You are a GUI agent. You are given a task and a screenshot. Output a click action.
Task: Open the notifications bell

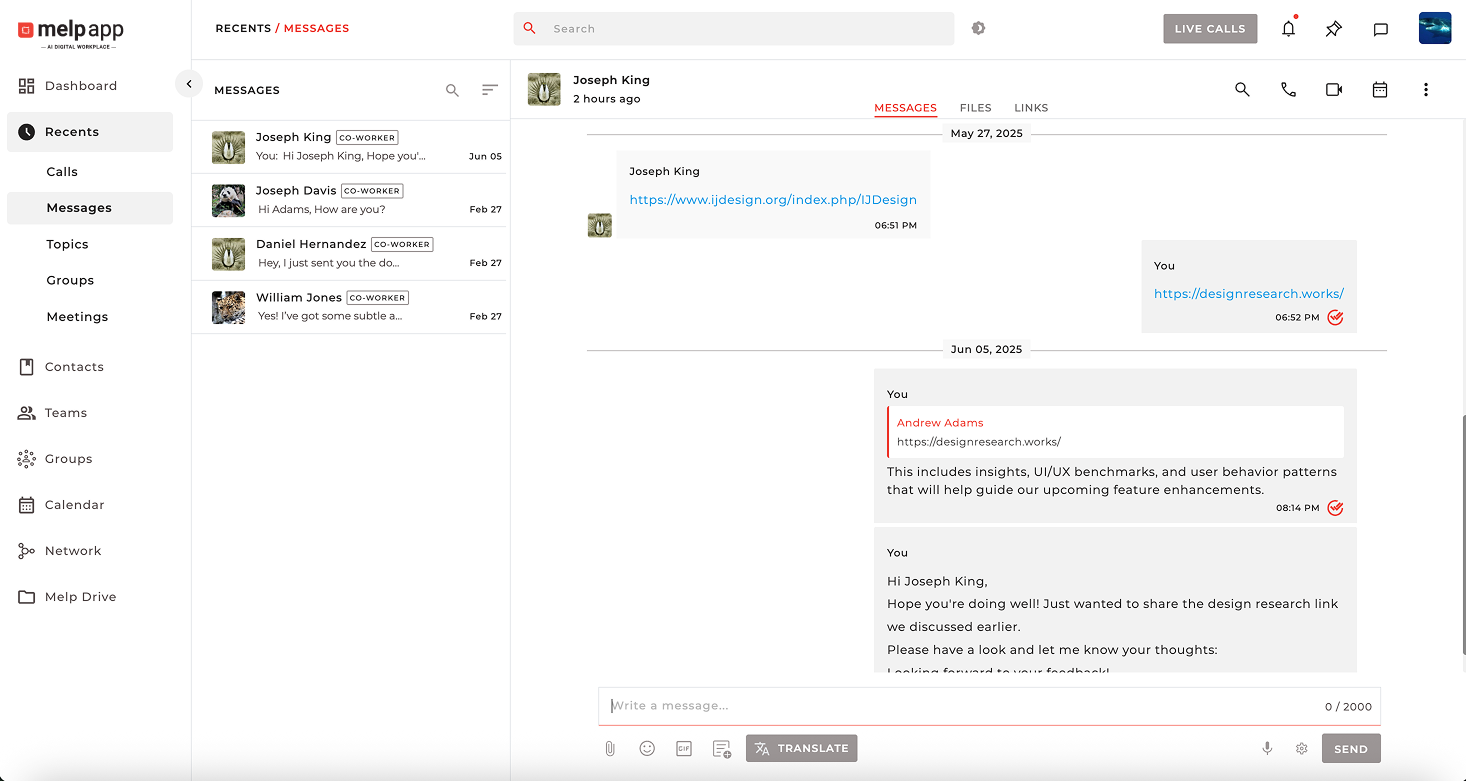[x=1288, y=29]
